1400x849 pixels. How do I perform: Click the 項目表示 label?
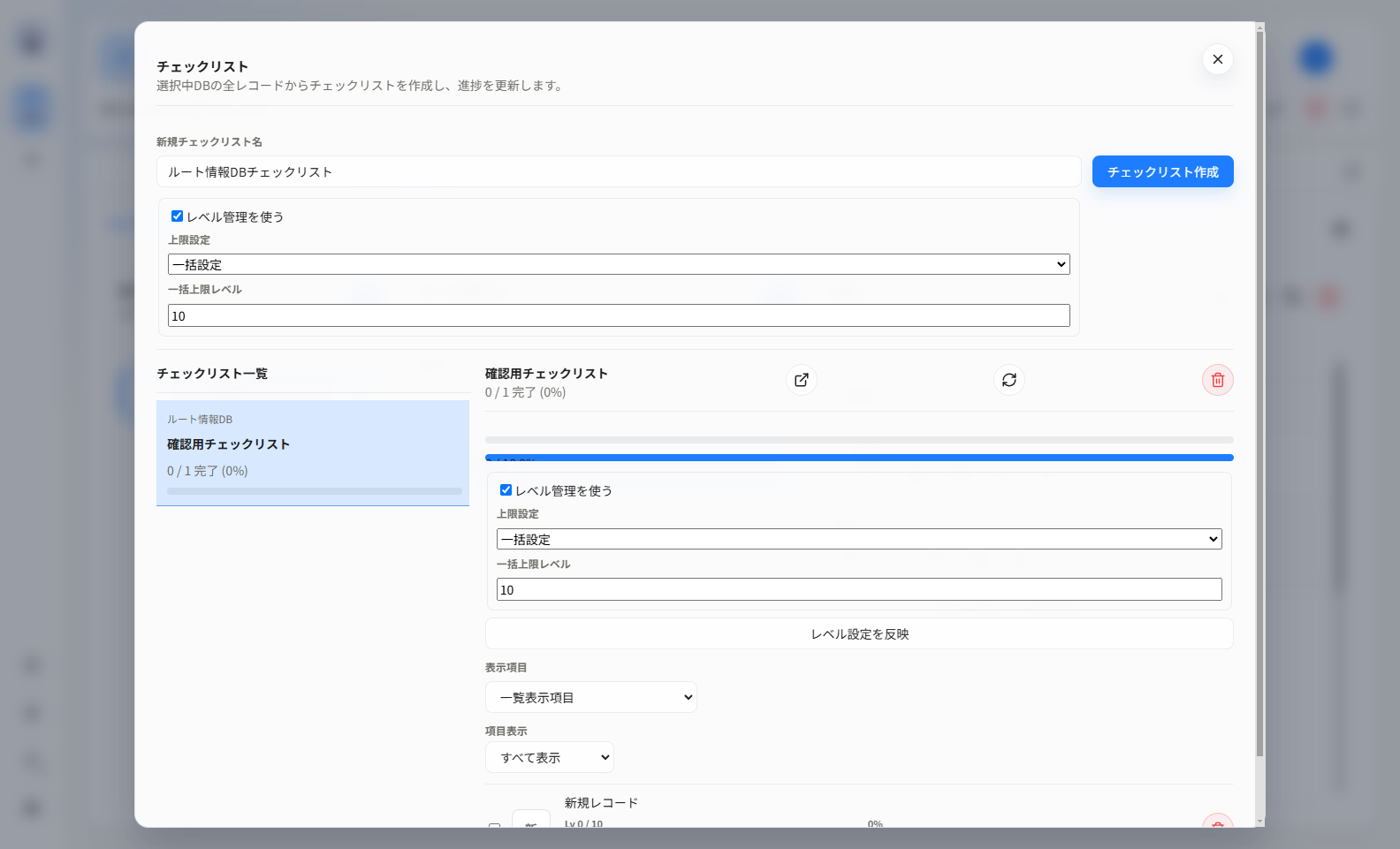(x=506, y=732)
